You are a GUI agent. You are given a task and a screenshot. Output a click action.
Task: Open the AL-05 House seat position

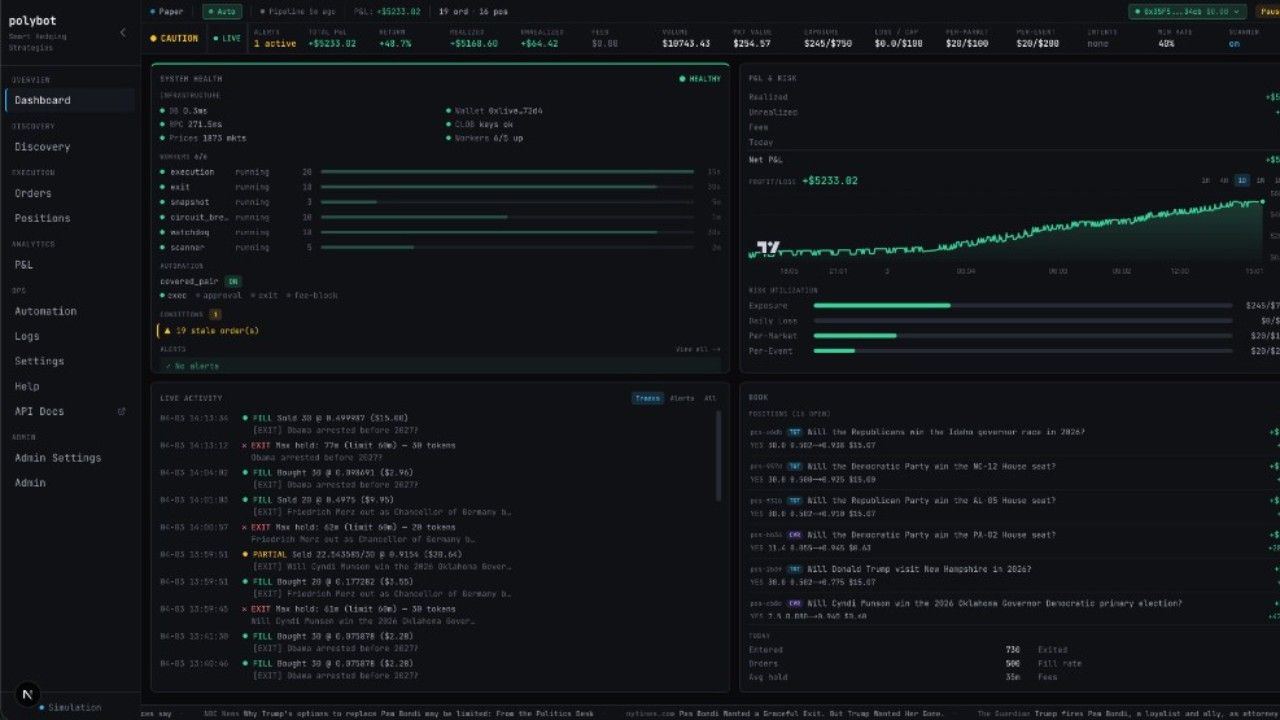click(x=1014, y=506)
